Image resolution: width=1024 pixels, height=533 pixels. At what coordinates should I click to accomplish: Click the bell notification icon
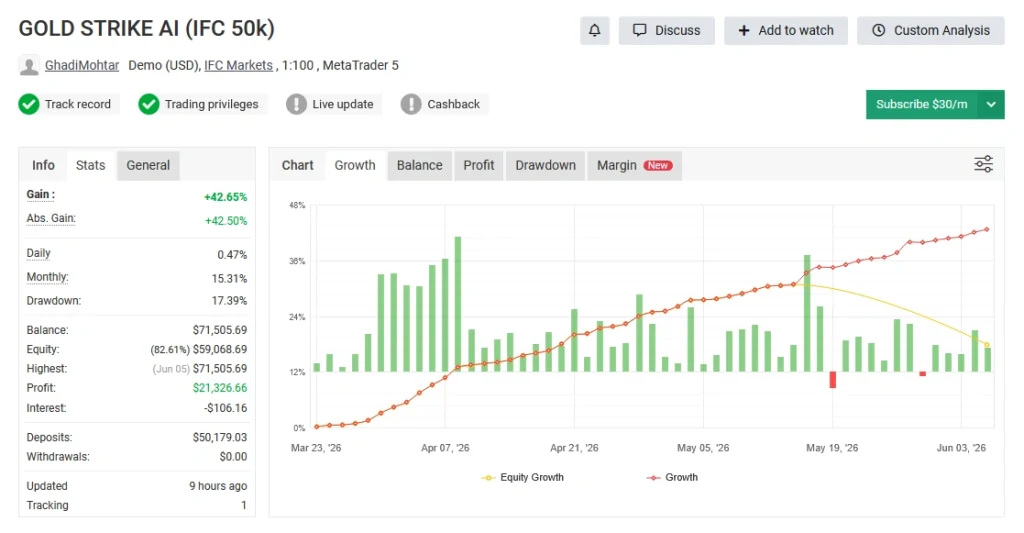tap(594, 31)
